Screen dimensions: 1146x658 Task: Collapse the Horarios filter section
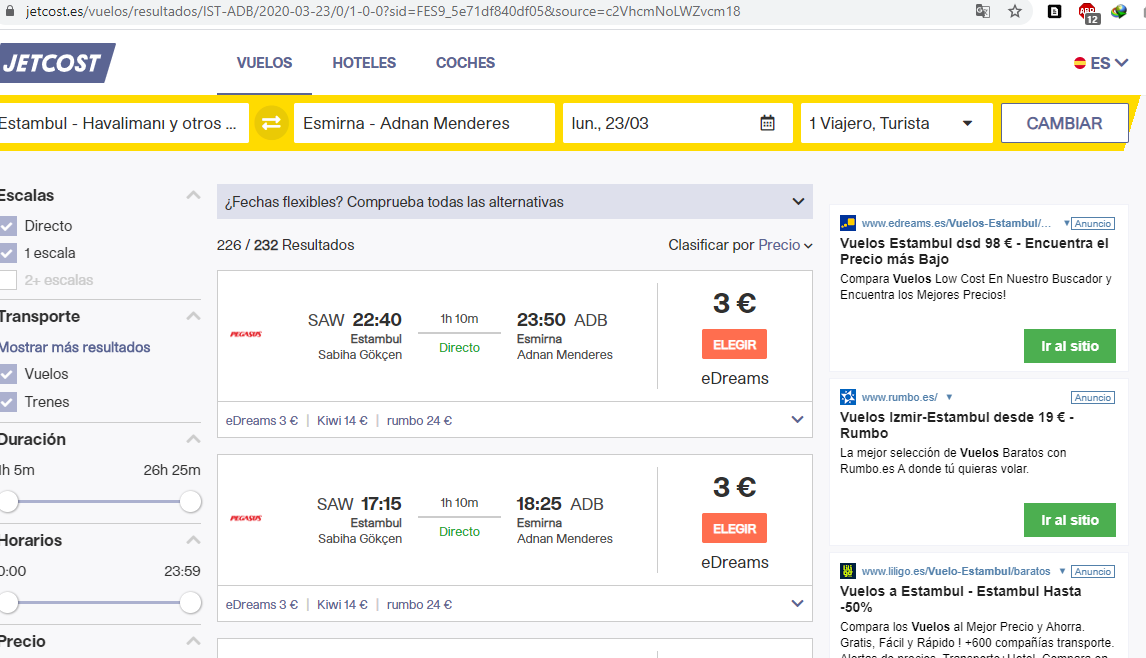pos(193,540)
